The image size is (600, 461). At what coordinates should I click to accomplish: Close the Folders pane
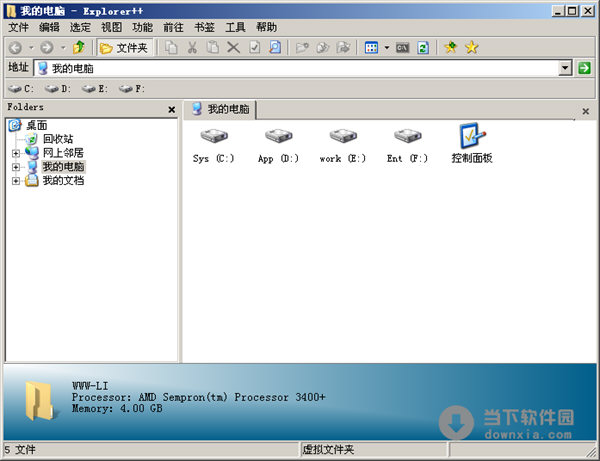172,110
